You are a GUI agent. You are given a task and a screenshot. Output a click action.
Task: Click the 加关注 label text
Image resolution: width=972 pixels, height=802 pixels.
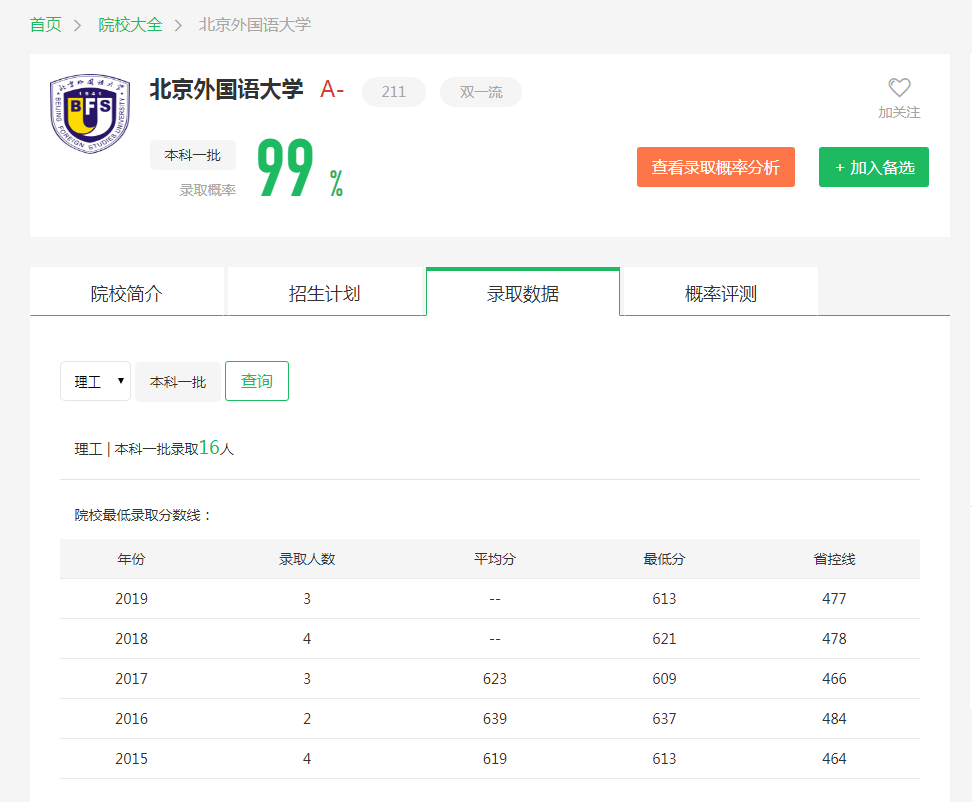click(x=899, y=112)
